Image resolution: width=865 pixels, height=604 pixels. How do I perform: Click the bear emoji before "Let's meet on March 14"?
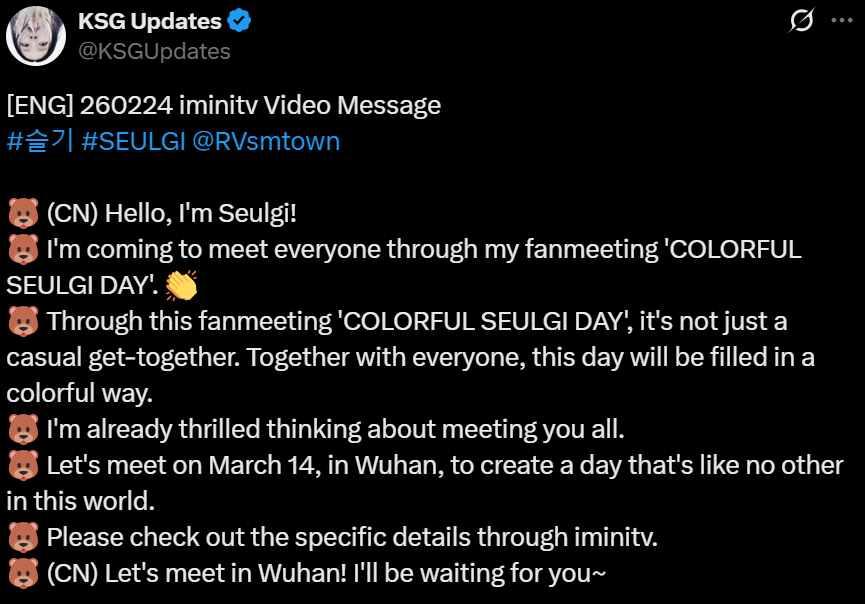click(23, 466)
